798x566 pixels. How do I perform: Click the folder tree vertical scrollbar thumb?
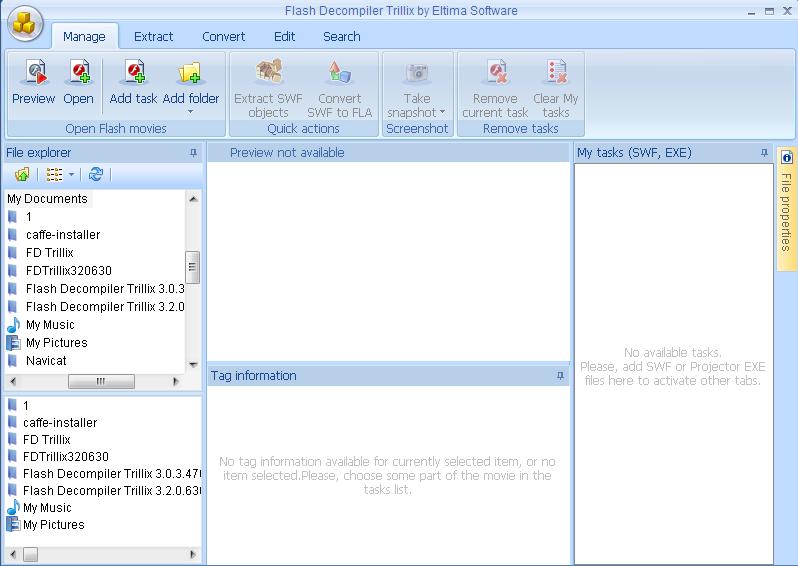tap(193, 267)
